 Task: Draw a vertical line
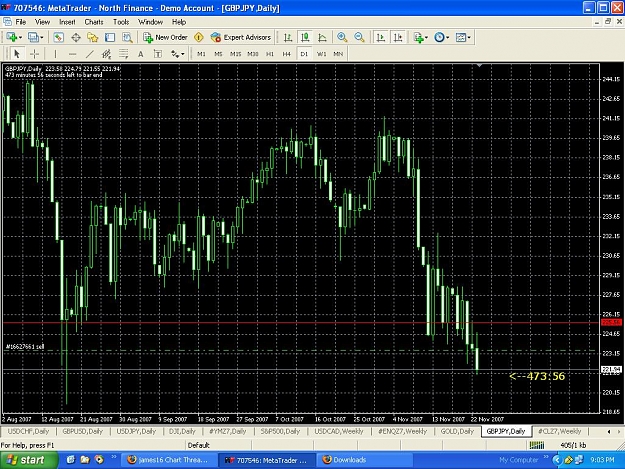click(55, 54)
